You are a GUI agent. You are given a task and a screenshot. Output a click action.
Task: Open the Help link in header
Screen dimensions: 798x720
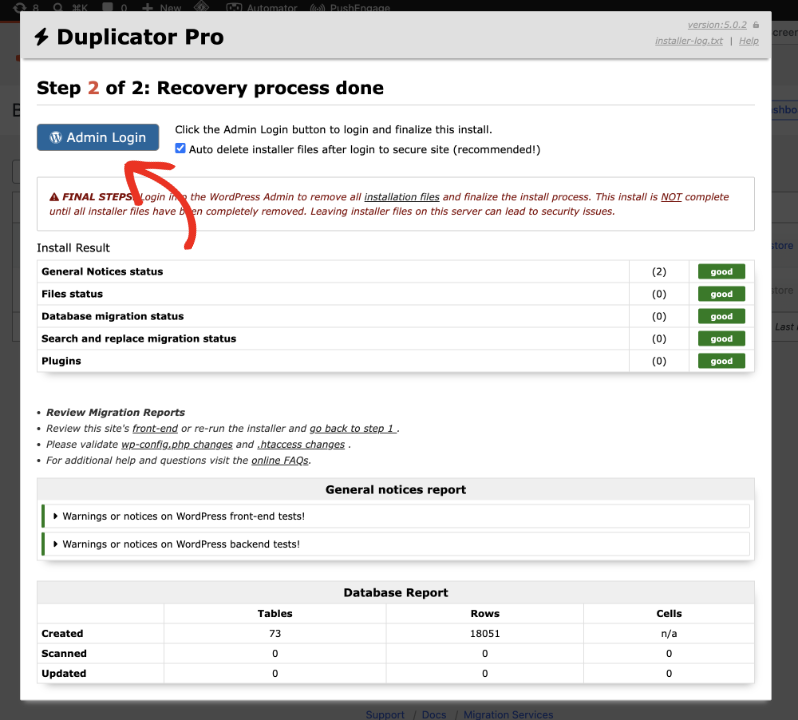point(749,41)
